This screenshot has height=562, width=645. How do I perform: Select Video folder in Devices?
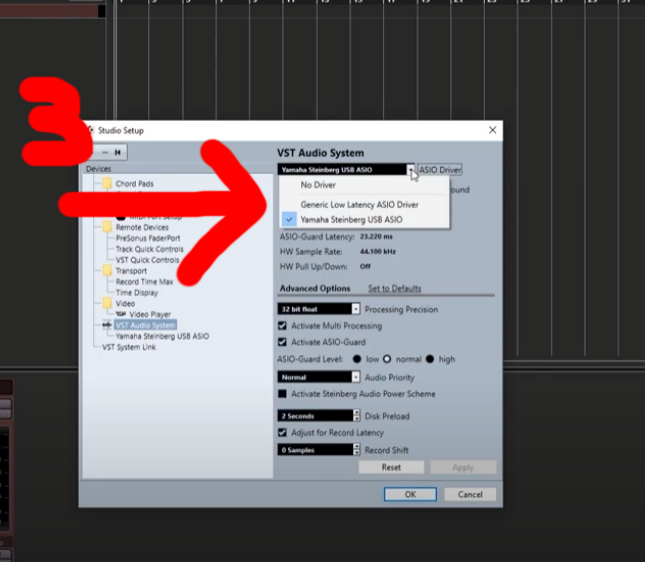(125, 304)
